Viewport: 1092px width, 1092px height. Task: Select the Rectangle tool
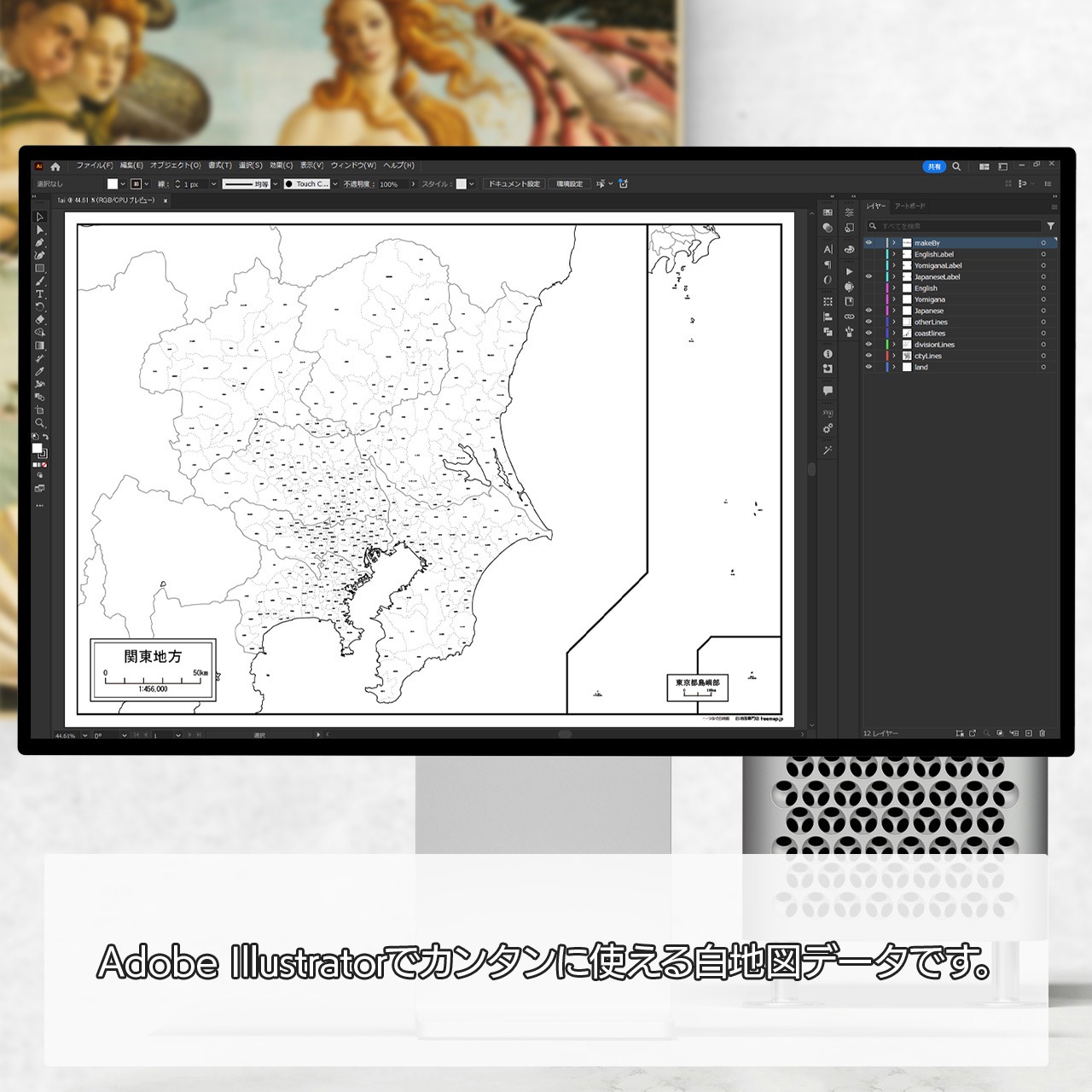[39, 268]
